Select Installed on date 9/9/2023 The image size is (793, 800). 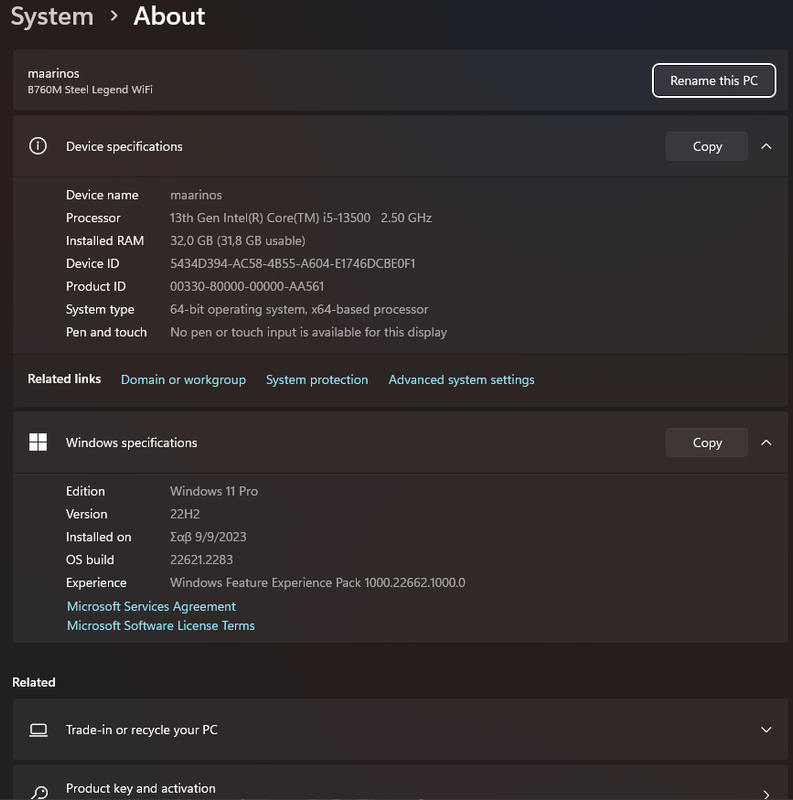208,537
